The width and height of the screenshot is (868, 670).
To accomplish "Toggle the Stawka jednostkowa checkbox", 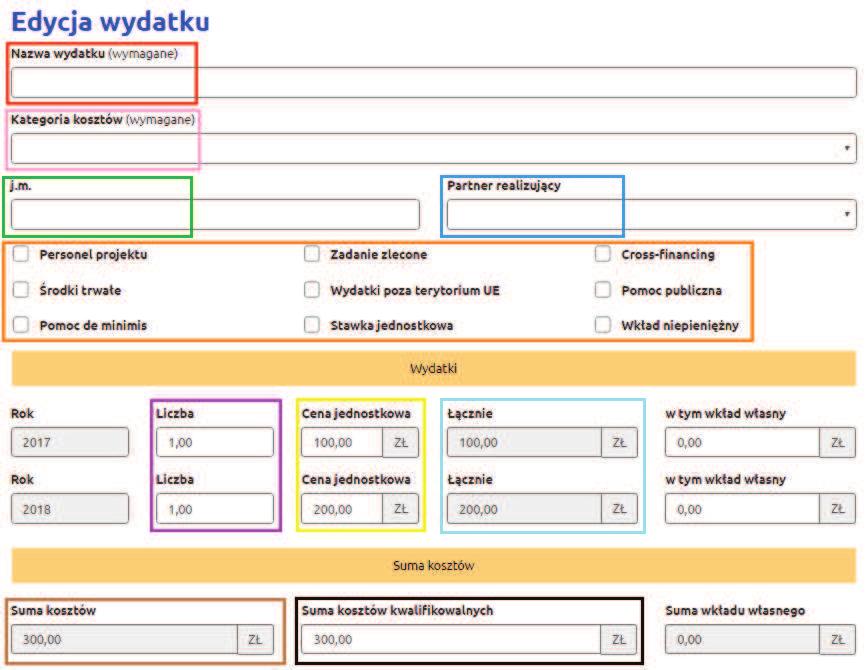I will (x=312, y=324).
